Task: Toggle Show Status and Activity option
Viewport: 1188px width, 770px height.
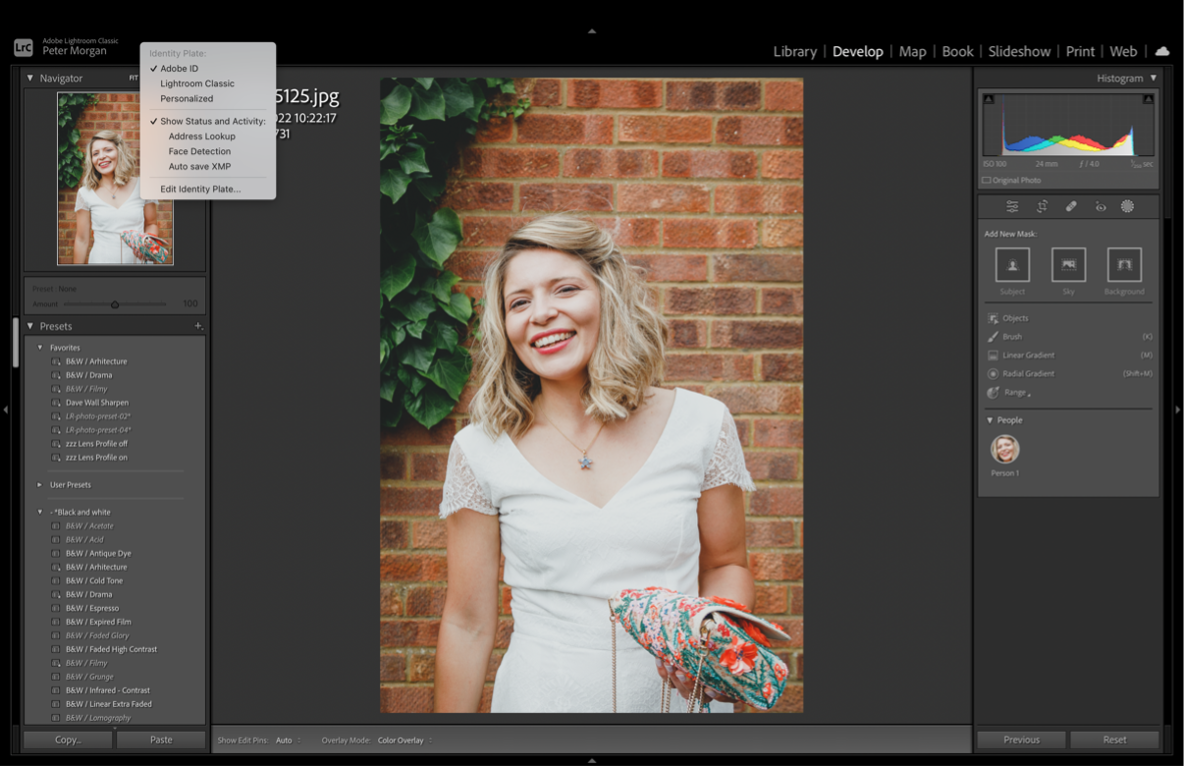Action: (212, 121)
